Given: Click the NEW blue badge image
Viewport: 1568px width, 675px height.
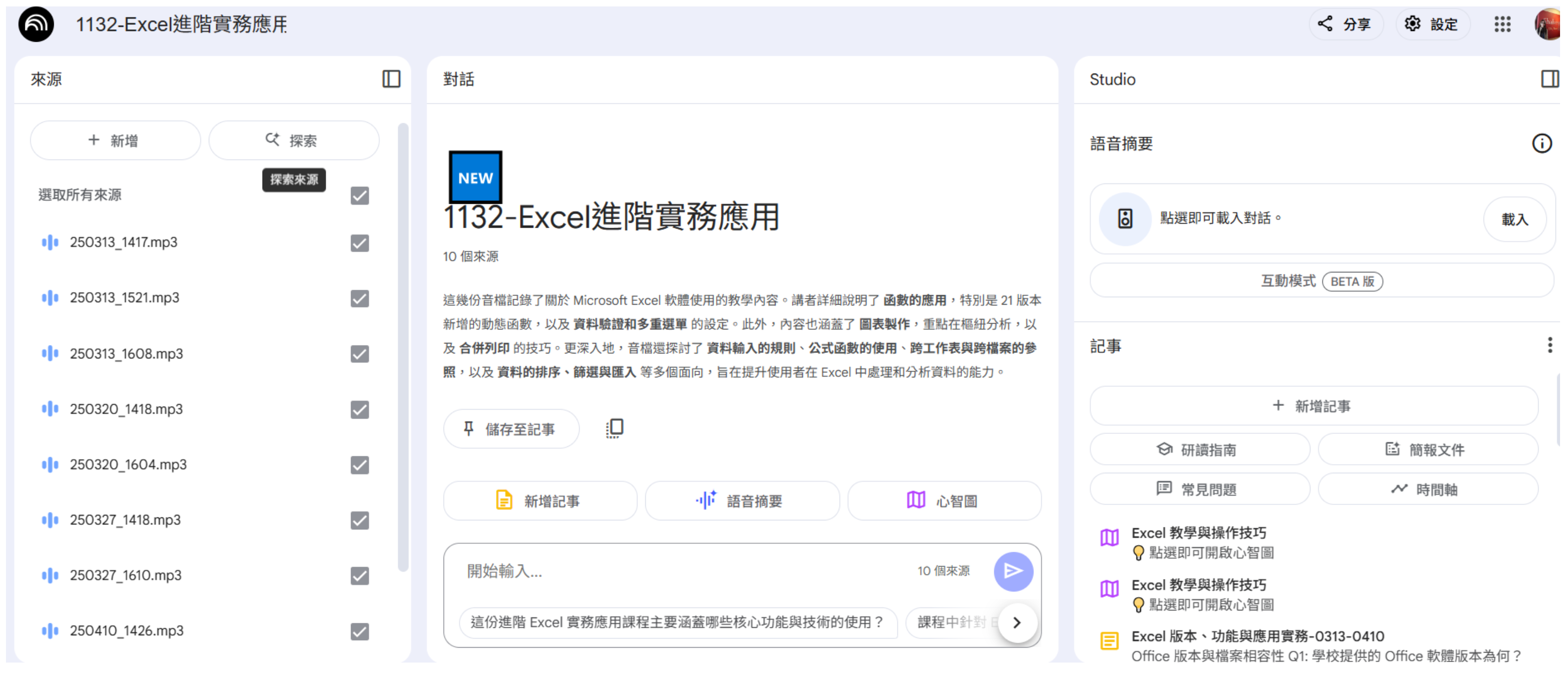Looking at the screenshot, I should 475,177.
